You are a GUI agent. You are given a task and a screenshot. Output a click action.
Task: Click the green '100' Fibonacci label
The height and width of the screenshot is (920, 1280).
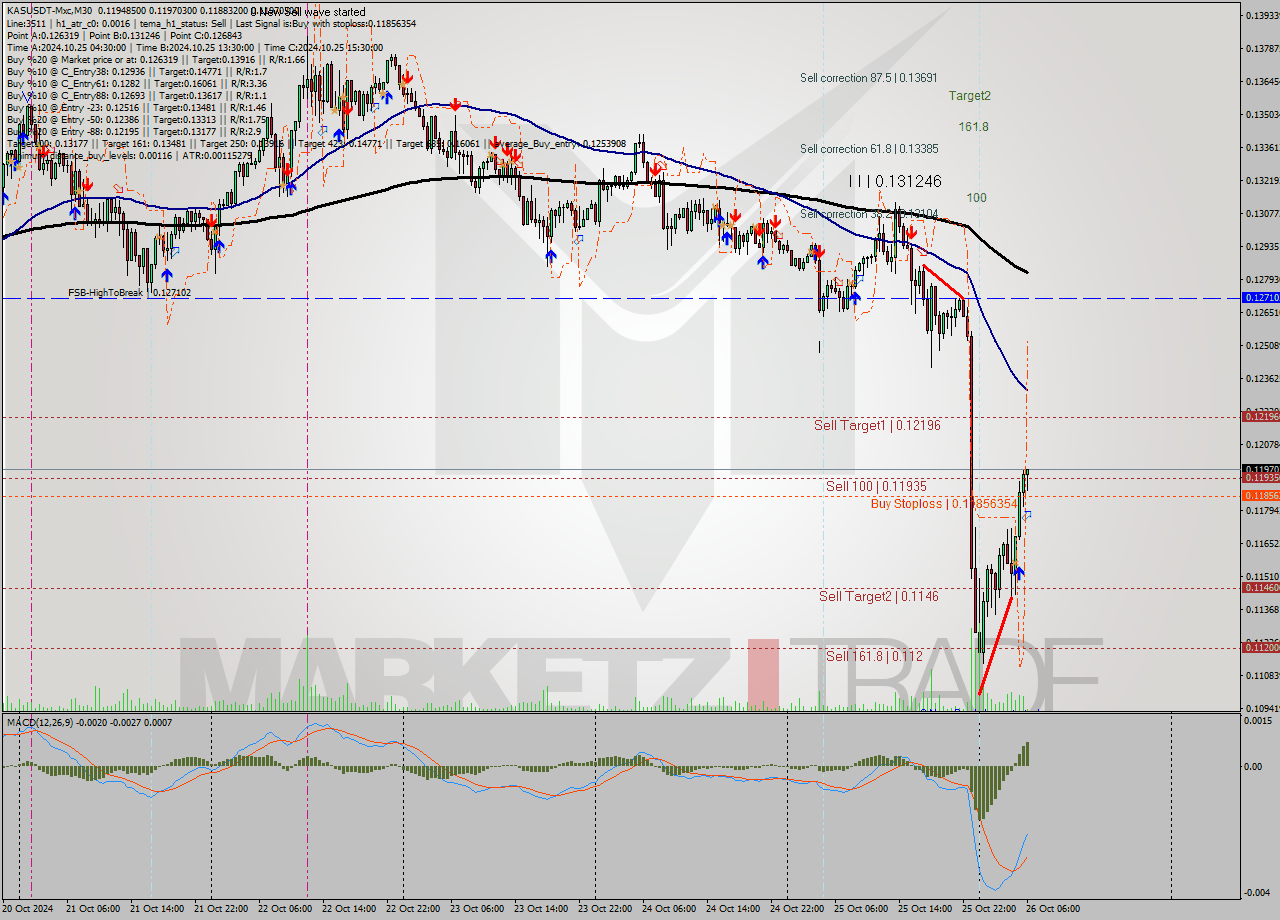point(976,198)
